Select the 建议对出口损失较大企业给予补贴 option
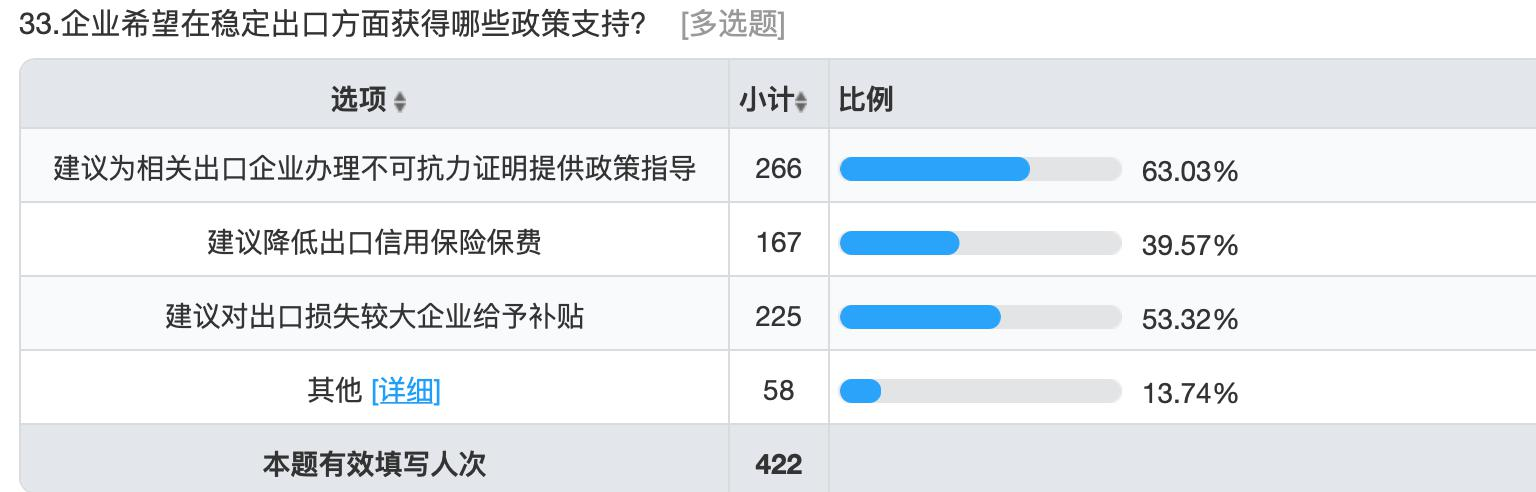 point(374,316)
